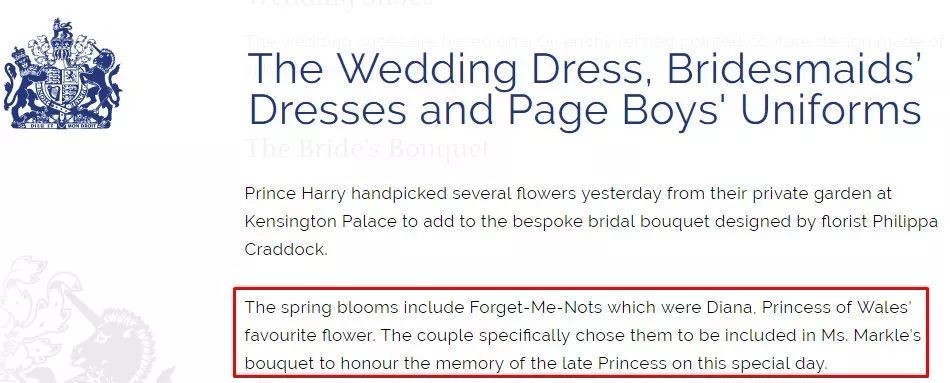This screenshot has width=950, height=383.
Task: Click the word 'Forget-Me-Nots' in the highlighted text
Action: 536,307
